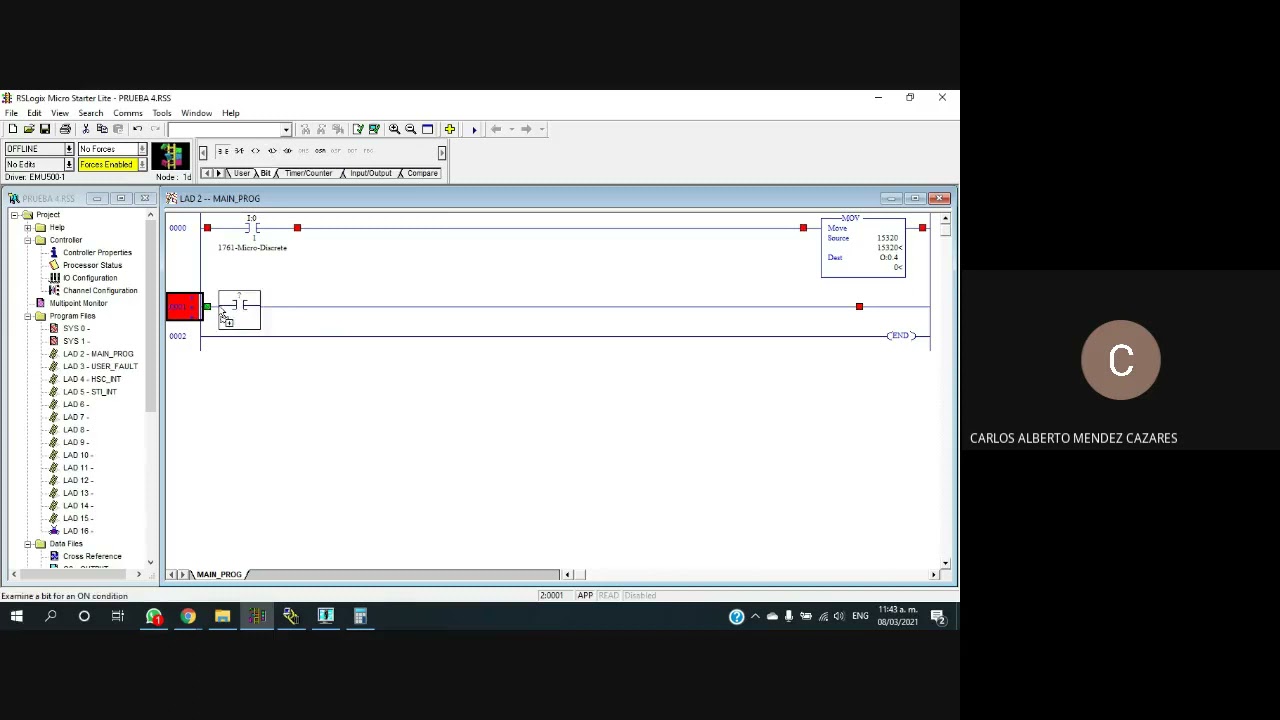Switch to the Input/Output instruction tab
The image size is (1280, 720).
[x=370, y=174]
